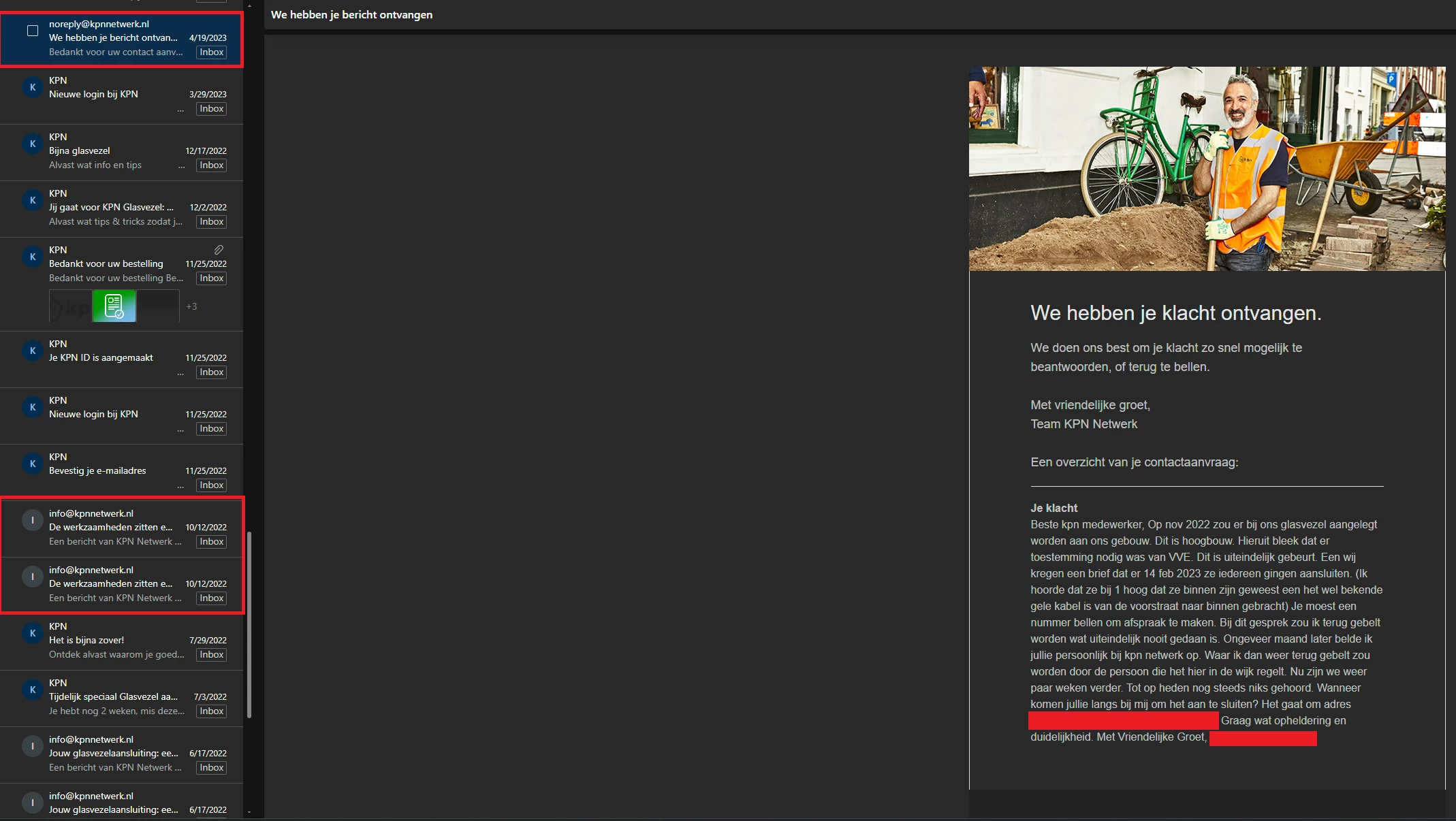The image size is (1456, 821).
Task: Tick the checkbox on the noreply@kpnnetwerk.nl message
Action: point(33,31)
